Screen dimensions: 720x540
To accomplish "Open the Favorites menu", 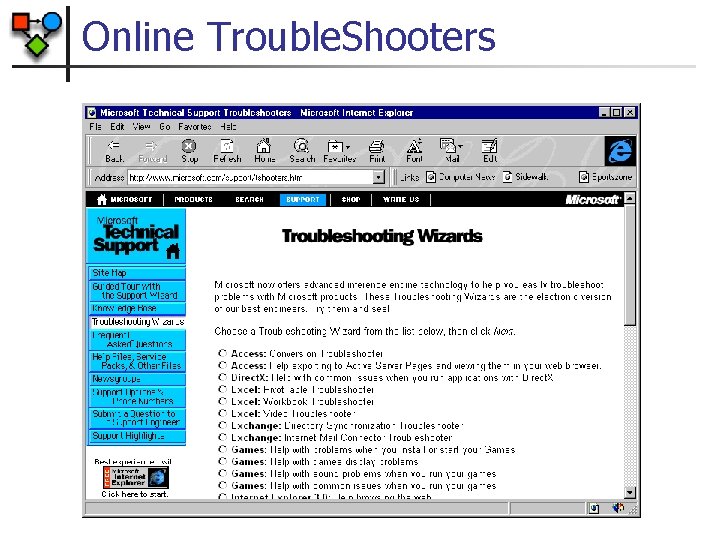I will click(195, 127).
